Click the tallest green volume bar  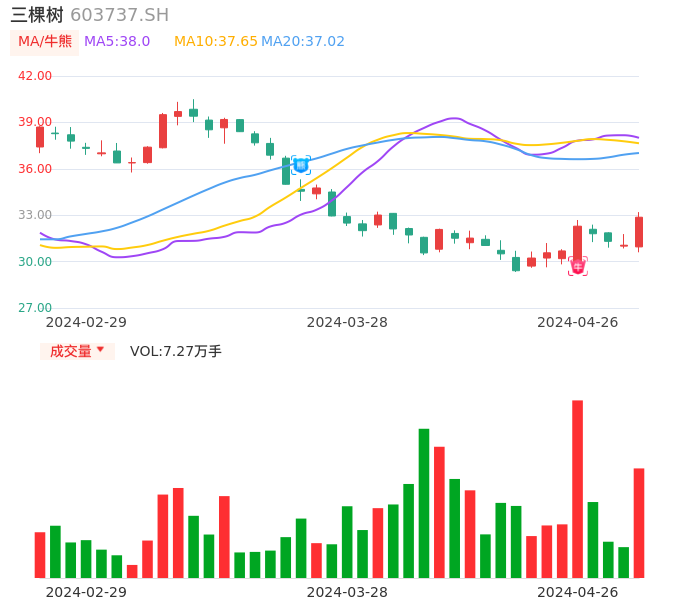[424, 502]
